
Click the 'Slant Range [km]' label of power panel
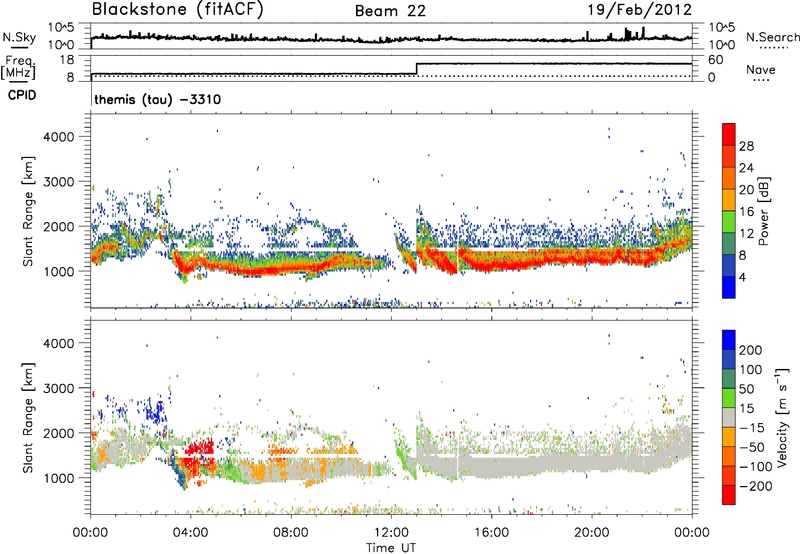pos(28,211)
